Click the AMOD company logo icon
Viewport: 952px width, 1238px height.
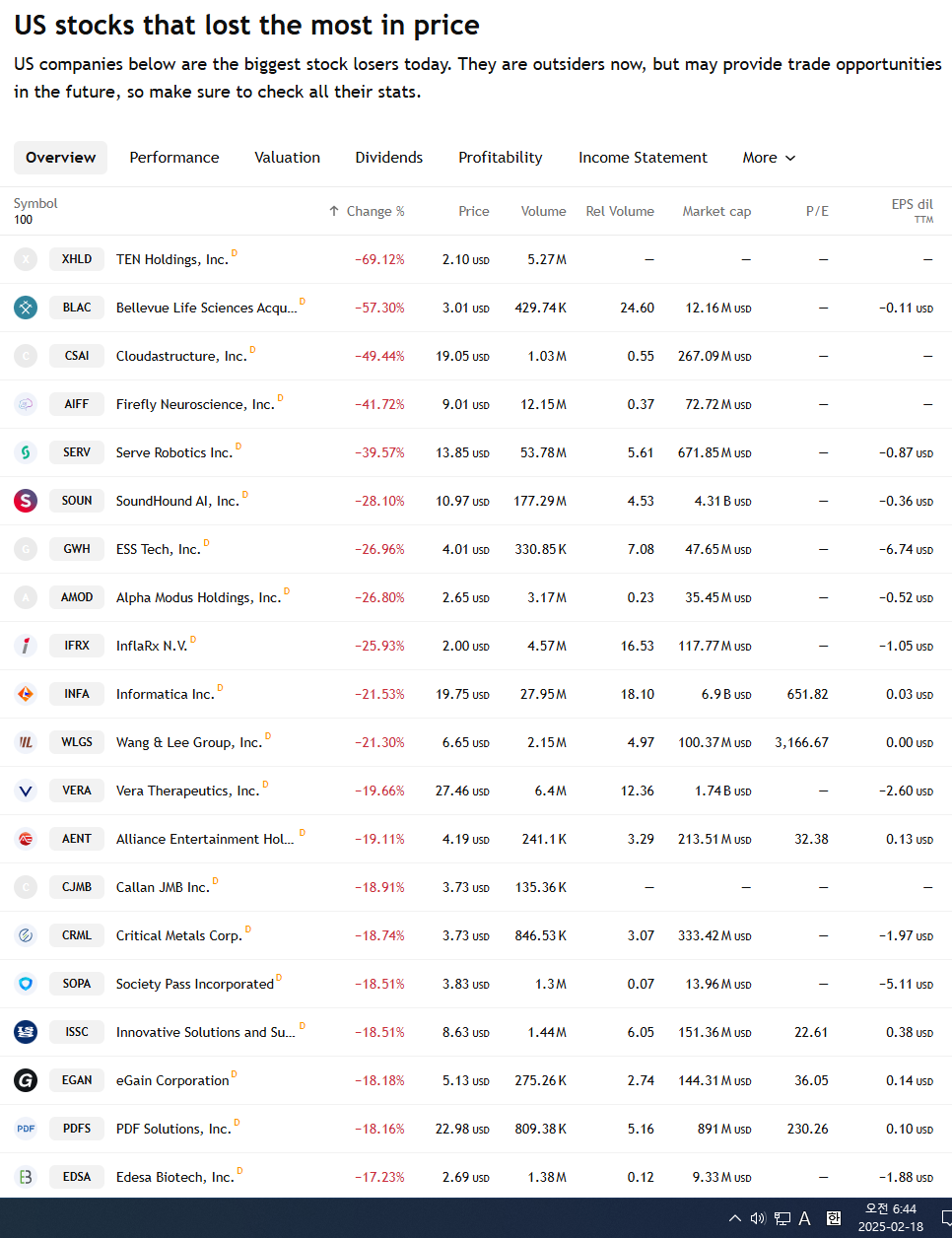[26, 597]
